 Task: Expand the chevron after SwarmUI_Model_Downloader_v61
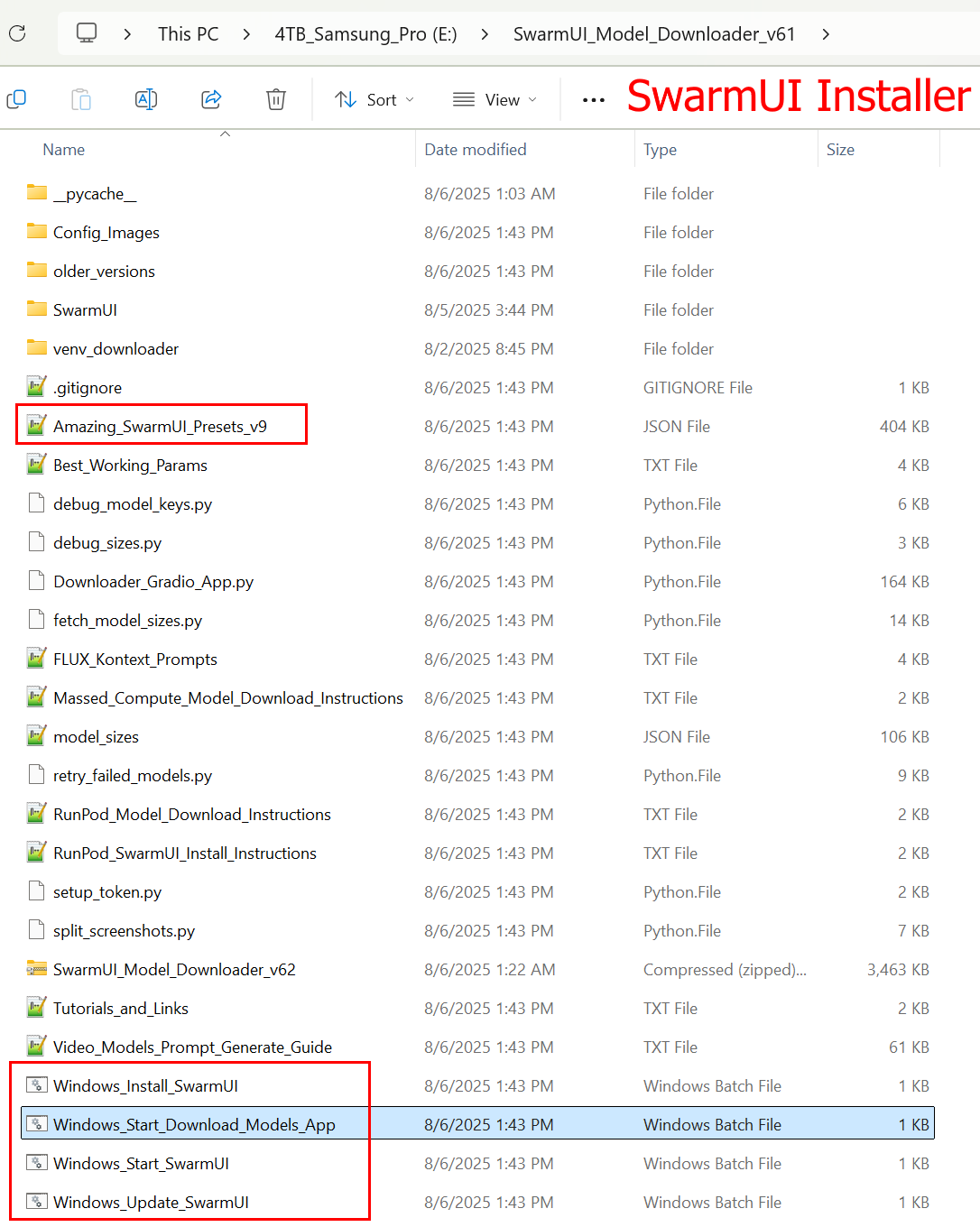click(826, 34)
